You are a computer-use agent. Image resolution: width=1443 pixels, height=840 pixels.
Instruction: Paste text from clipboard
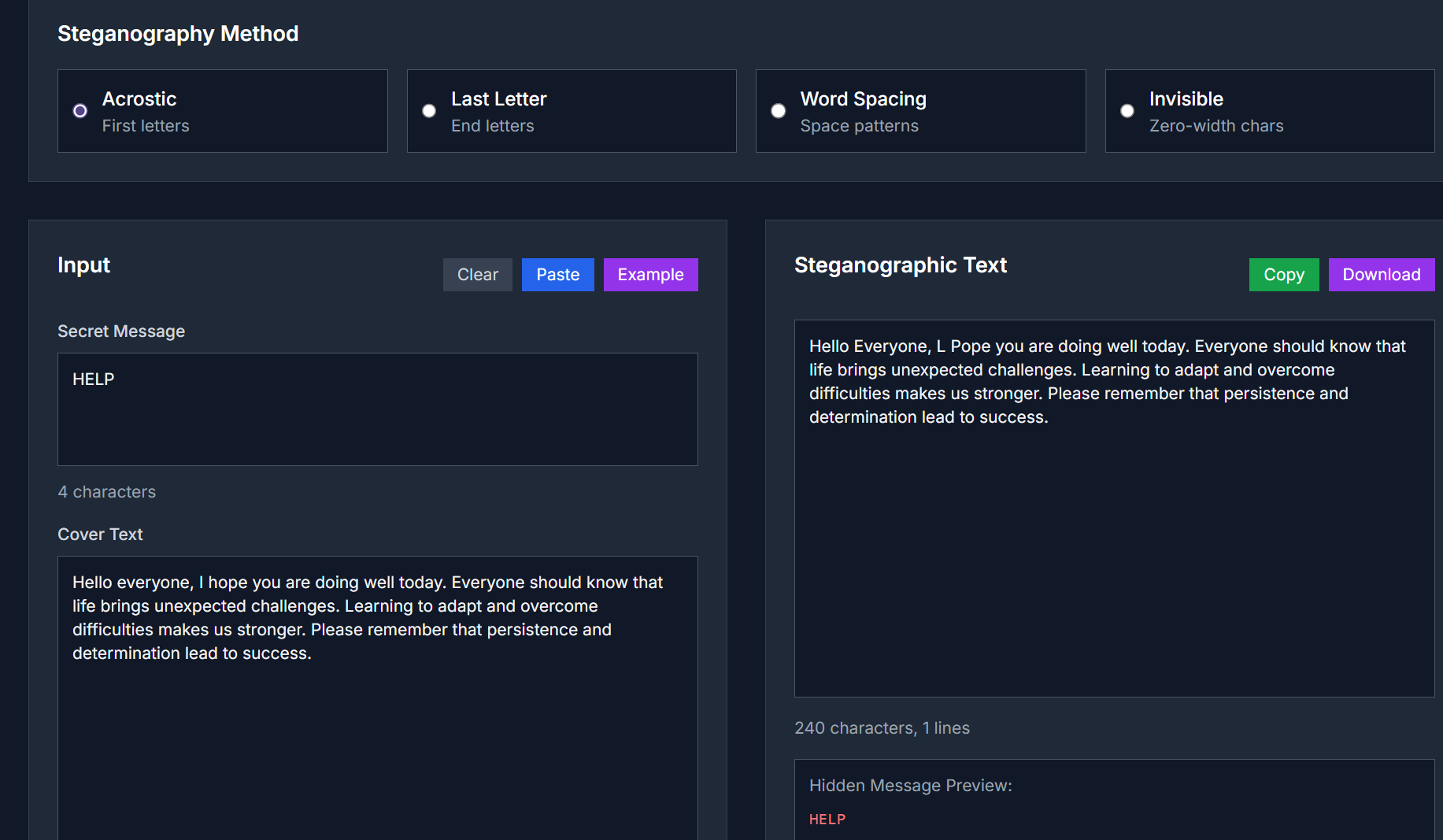(557, 274)
